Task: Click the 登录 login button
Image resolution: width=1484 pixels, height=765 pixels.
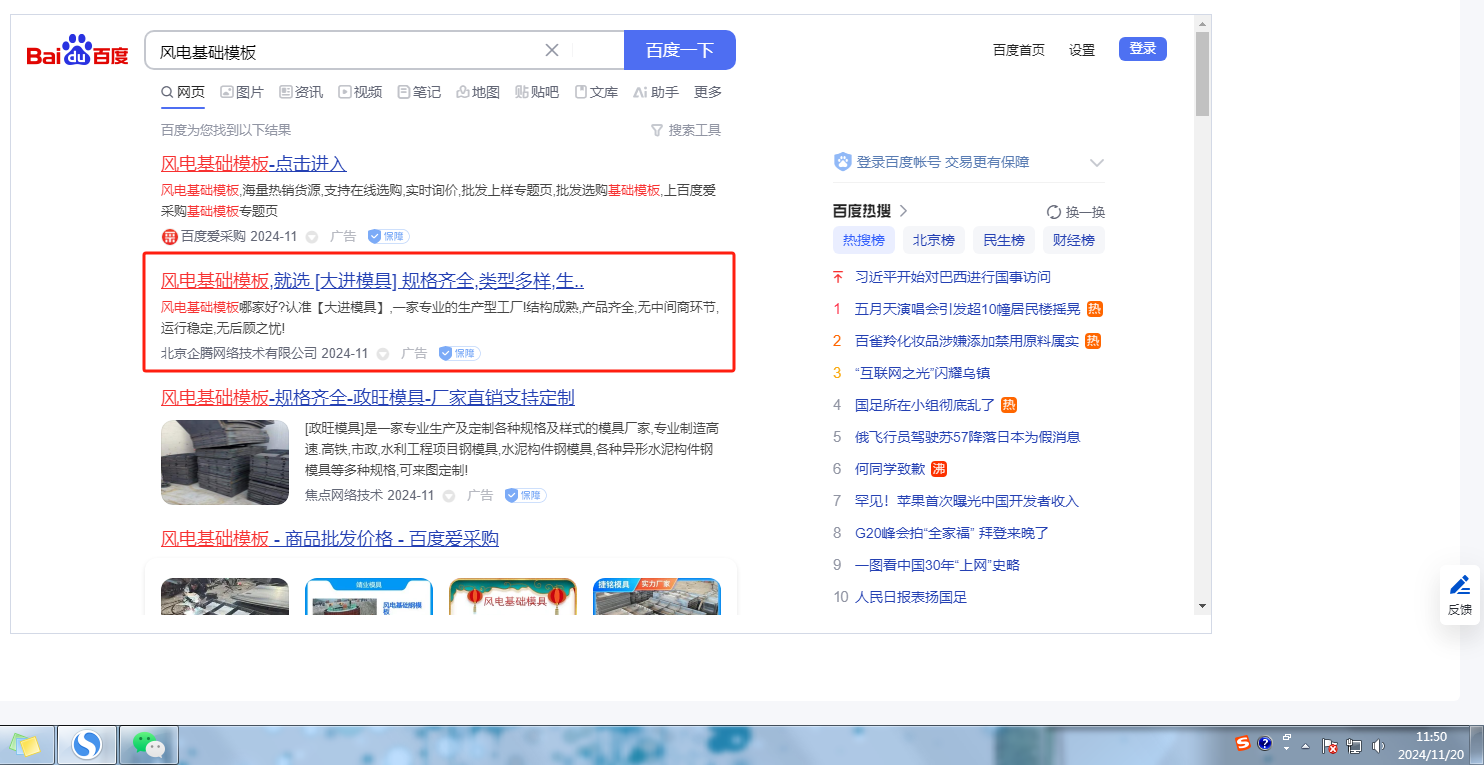Action: [x=1142, y=49]
